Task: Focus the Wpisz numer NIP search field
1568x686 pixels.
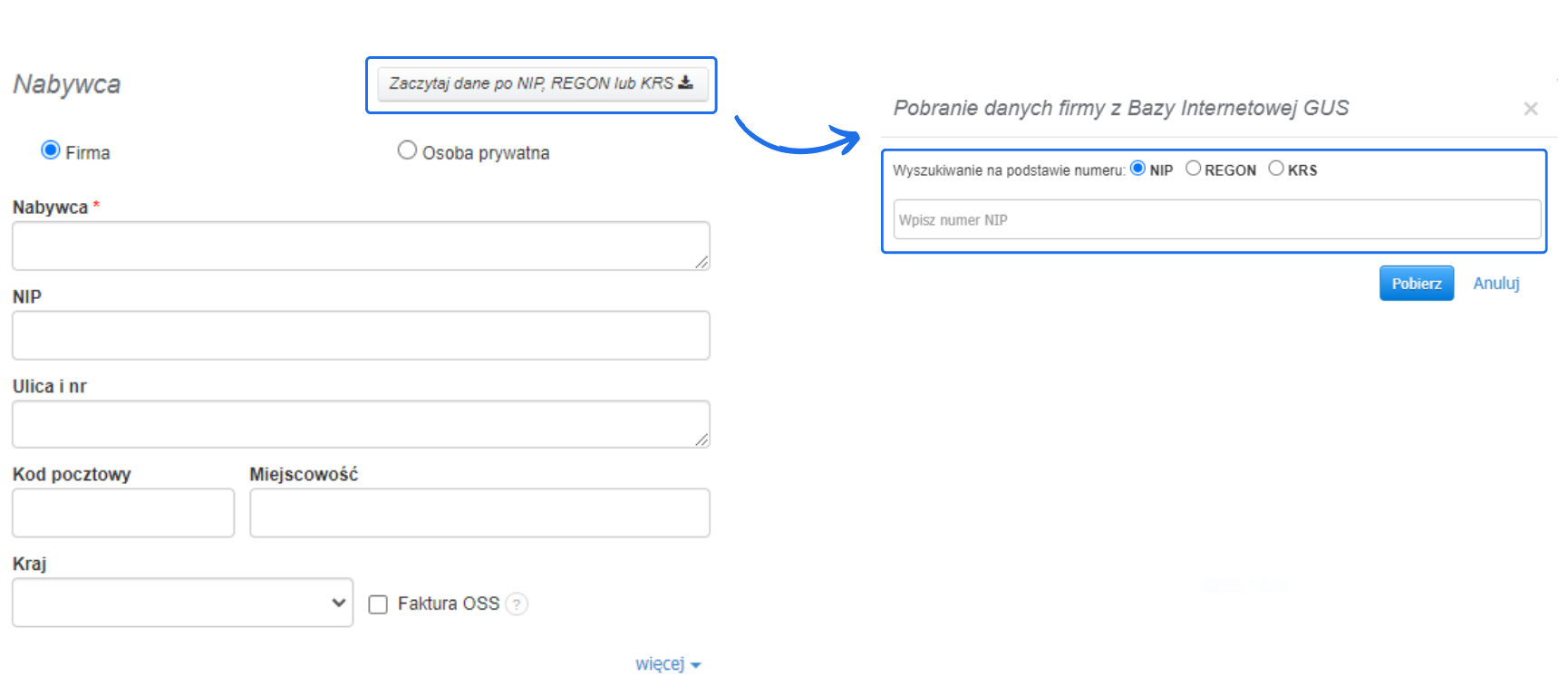Action: coord(1216,220)
